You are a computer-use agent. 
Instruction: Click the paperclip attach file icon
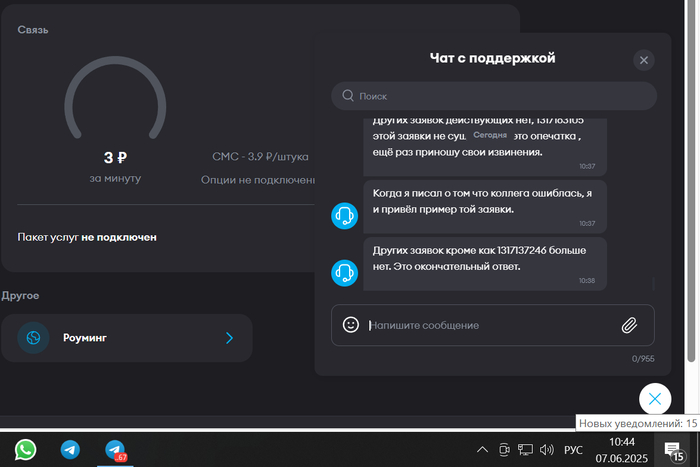(x=629, y=325)
